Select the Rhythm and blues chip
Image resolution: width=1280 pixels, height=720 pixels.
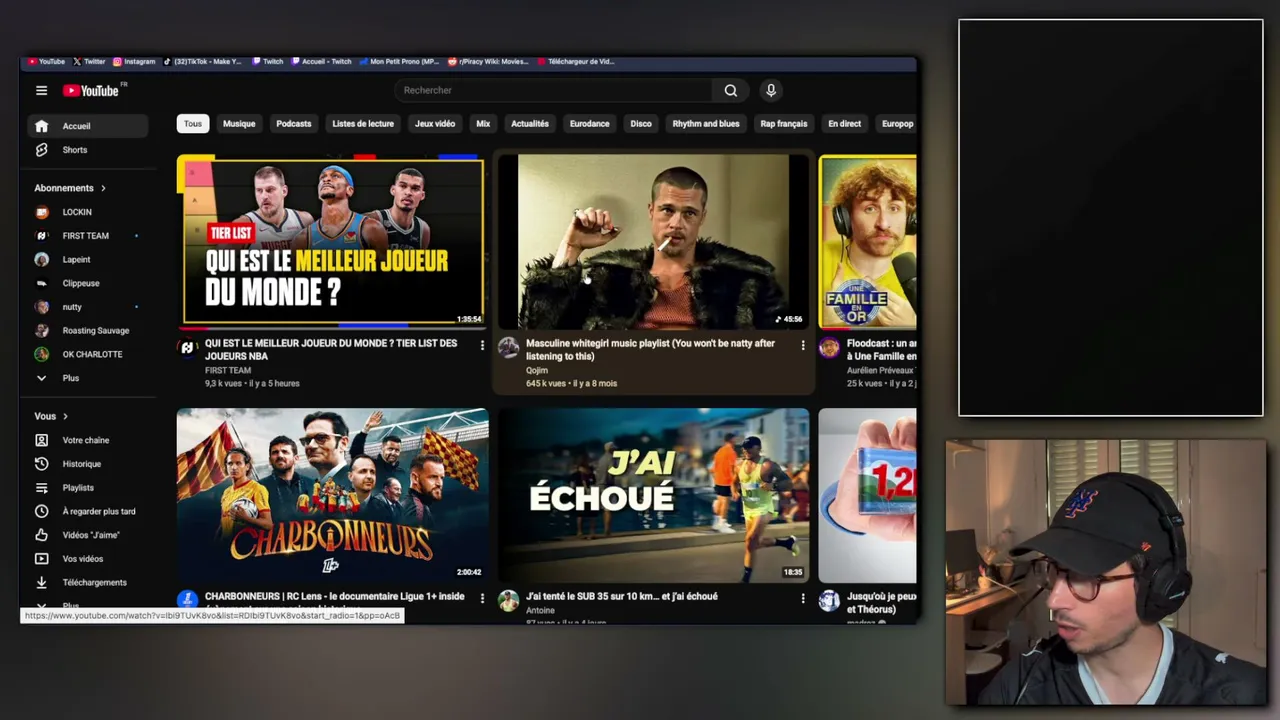[x=706, y=124]
